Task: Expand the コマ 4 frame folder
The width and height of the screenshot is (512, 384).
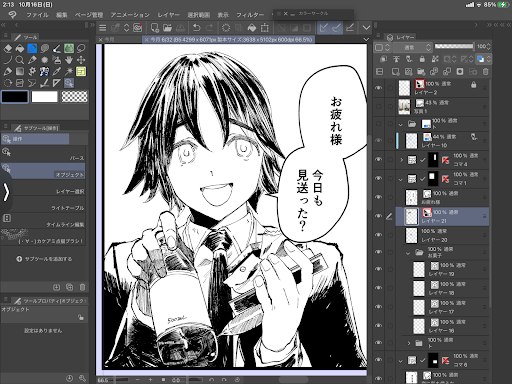Action: [x=401, y=160]
